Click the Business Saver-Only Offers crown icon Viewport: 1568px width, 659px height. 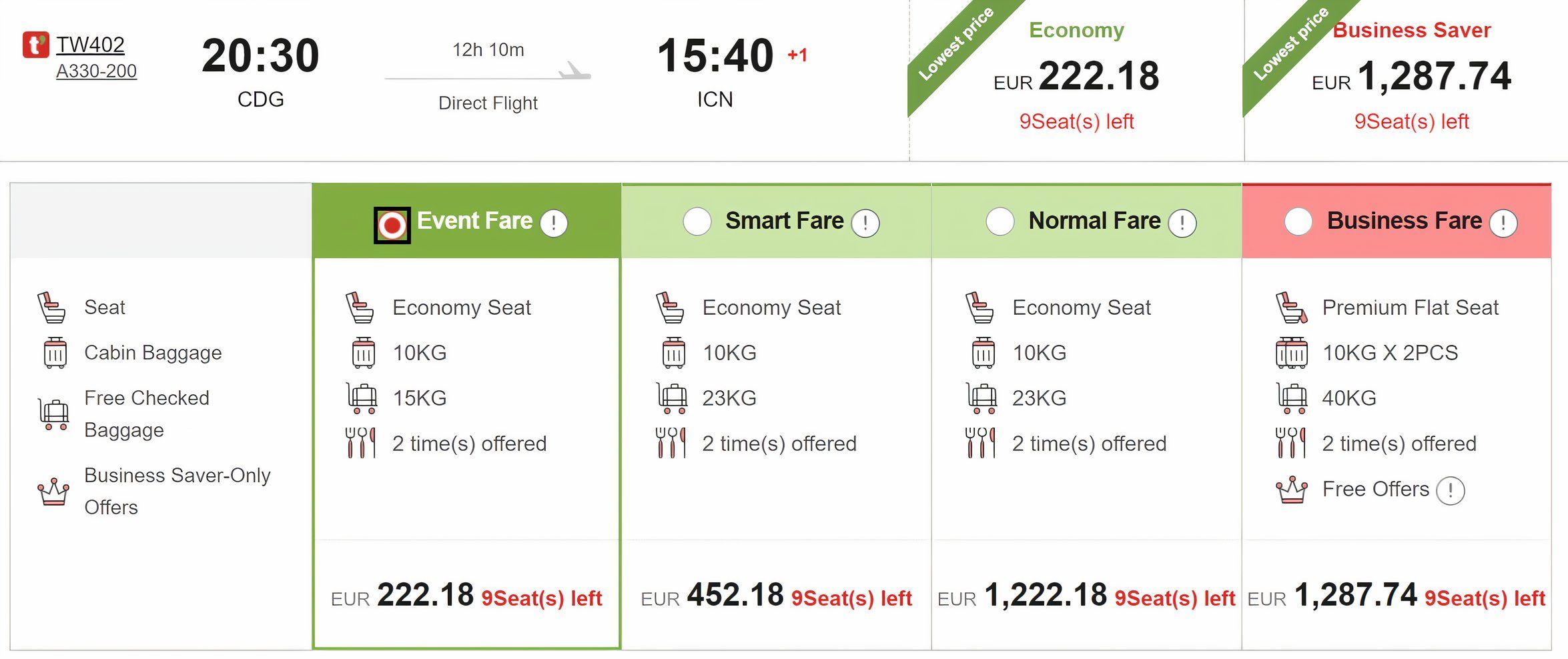(53, 492)
